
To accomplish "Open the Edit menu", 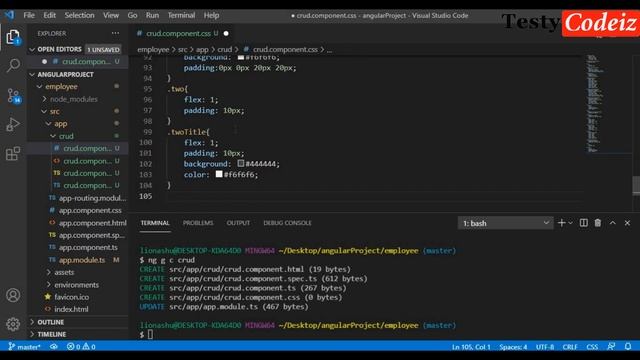I will 49,15.
